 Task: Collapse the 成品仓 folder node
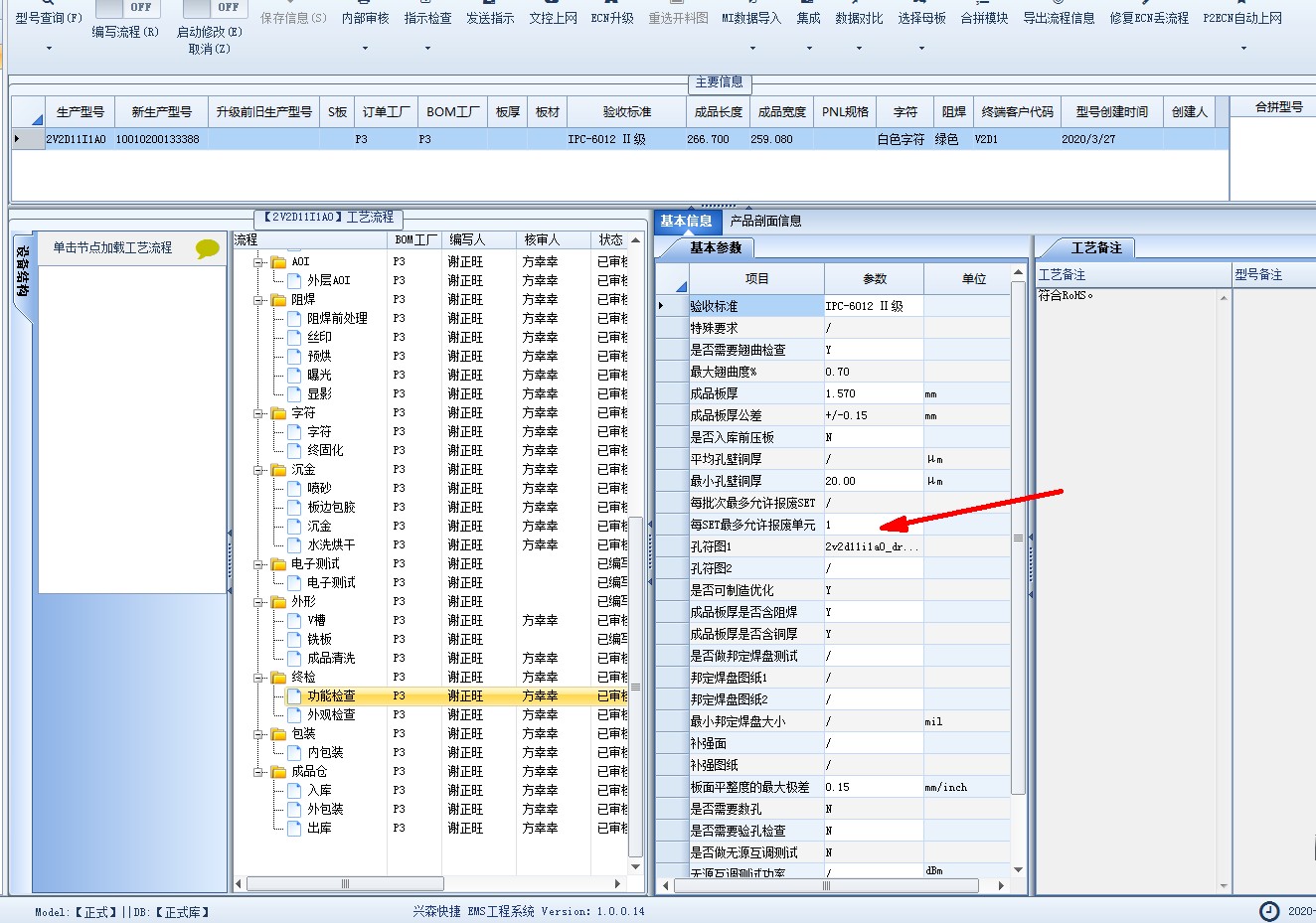point(257,772)
